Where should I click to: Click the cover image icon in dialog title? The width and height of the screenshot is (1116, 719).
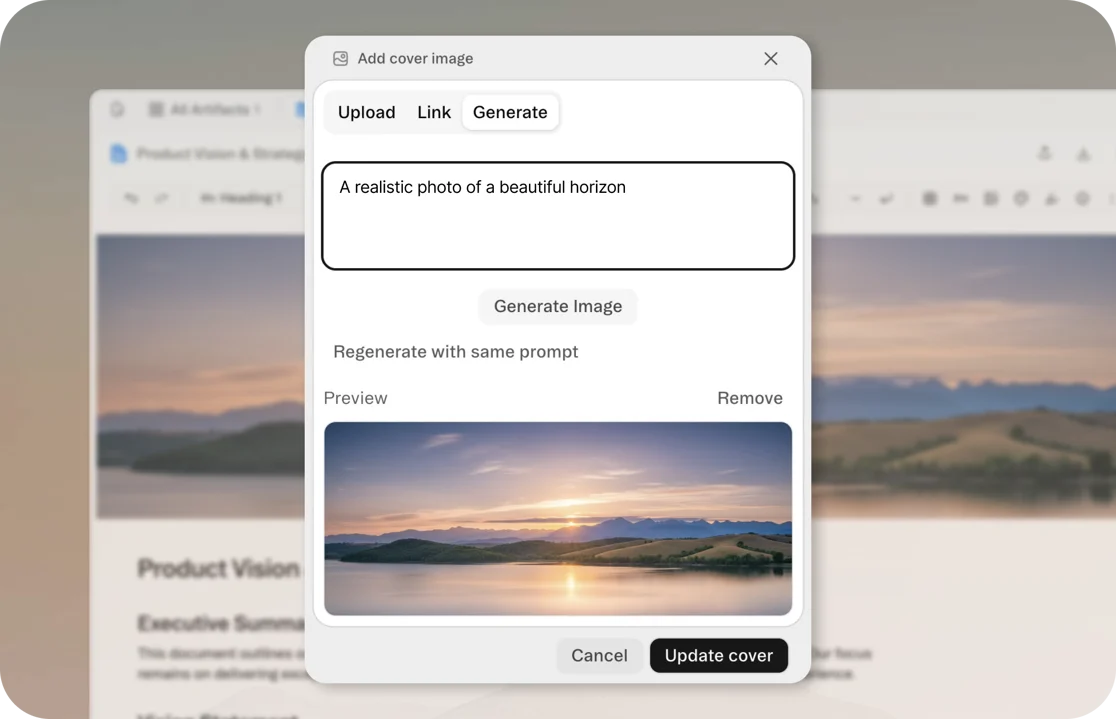coord(340,59)
